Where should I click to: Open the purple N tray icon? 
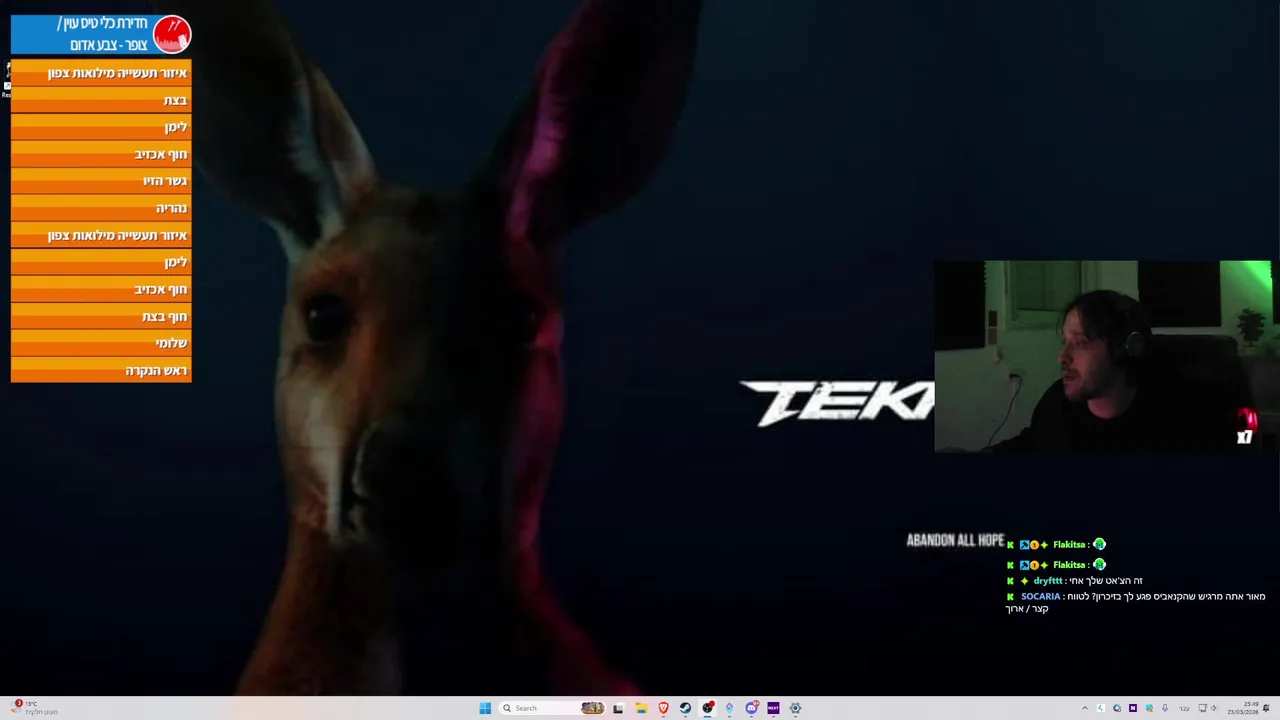pyautogui.click(x=1133, y=708)
